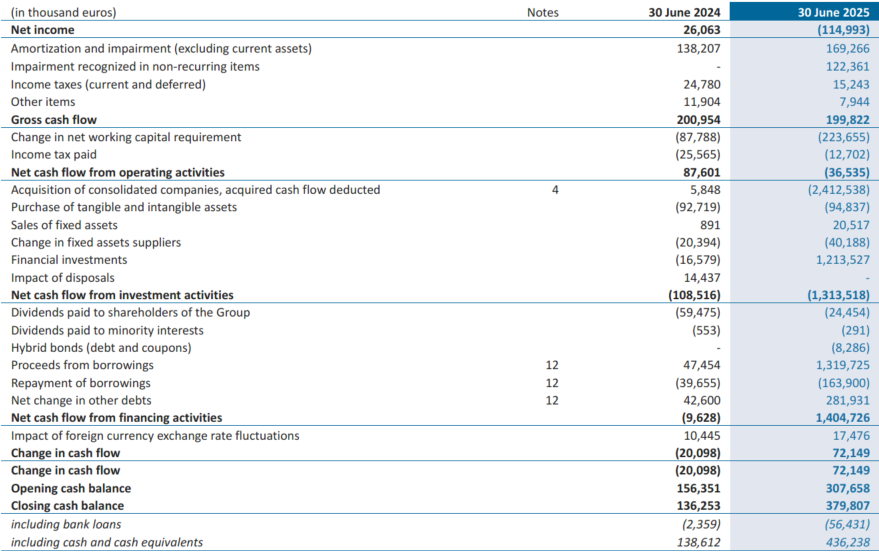Viewport: 879px width, 553px height.
Task: Click the "Hybrid bonds (debt and coupons)" label
Action: point(99,348)
